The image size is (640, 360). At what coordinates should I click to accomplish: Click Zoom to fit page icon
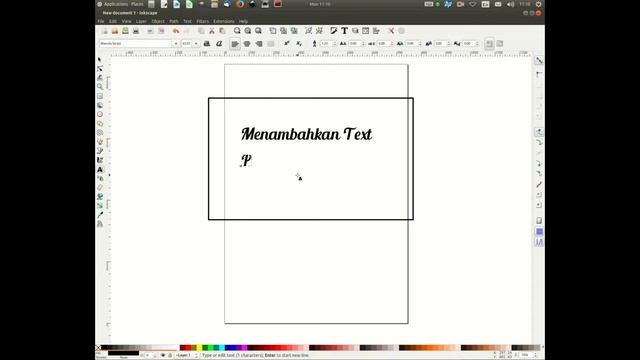[x=258, y=31]
